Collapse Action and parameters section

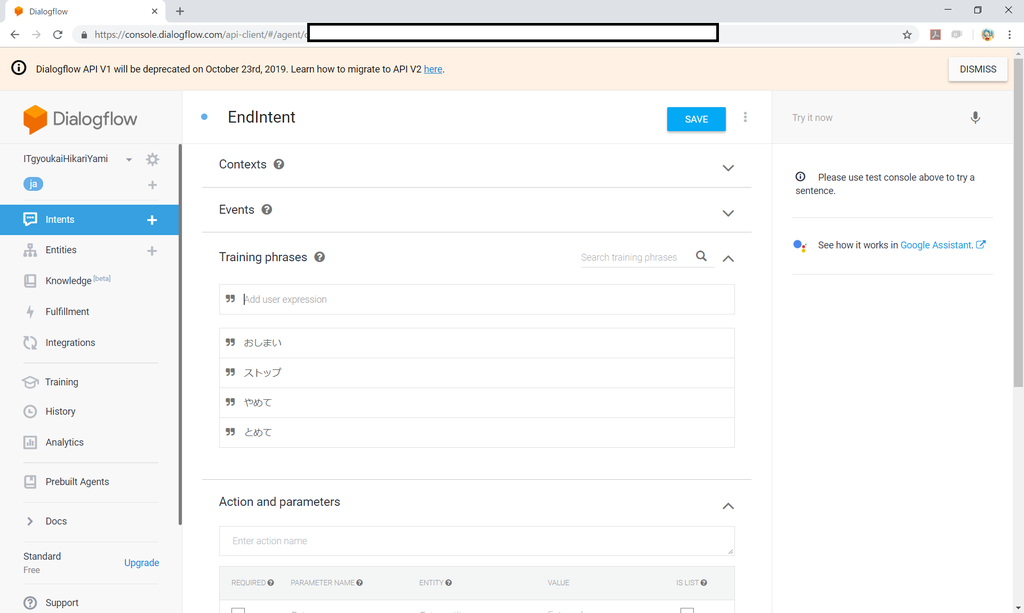[728, 506]
